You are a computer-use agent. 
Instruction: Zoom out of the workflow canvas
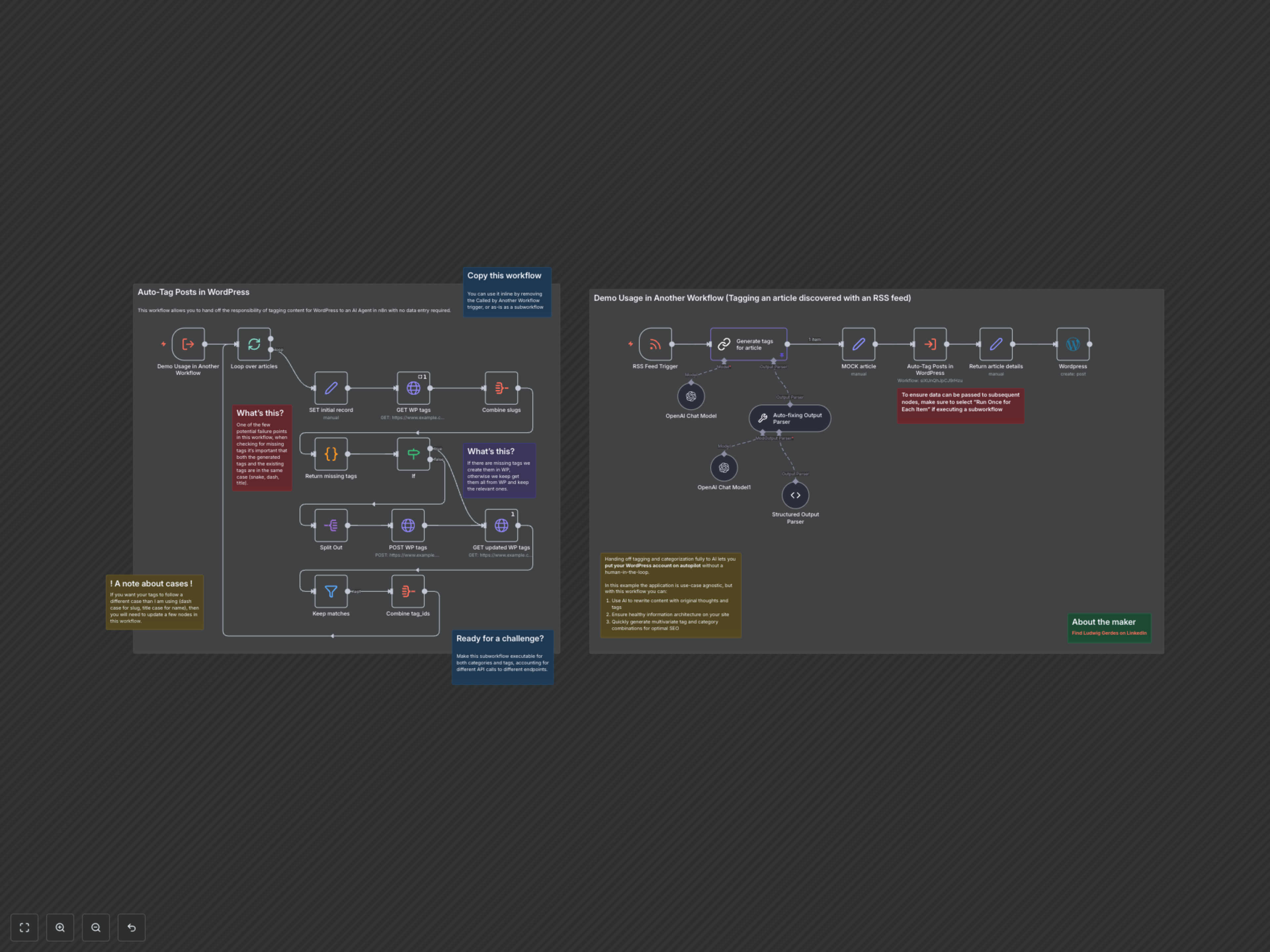click(x=96, y=927)
